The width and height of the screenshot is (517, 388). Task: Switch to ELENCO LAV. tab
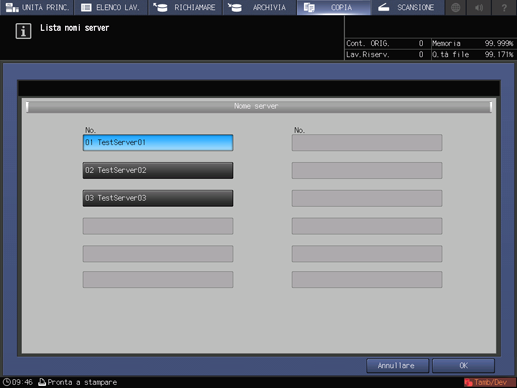[111, 7]
